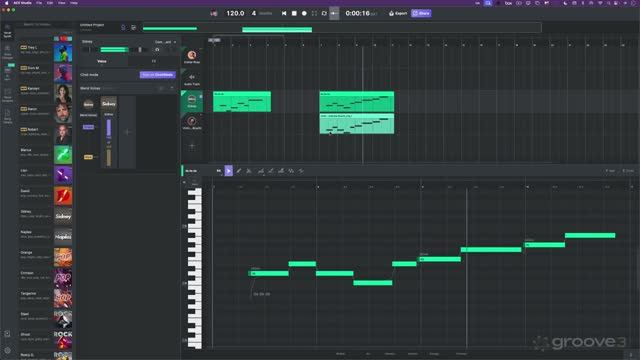Choose the Tangerine voice in the list

coord(46,298)
